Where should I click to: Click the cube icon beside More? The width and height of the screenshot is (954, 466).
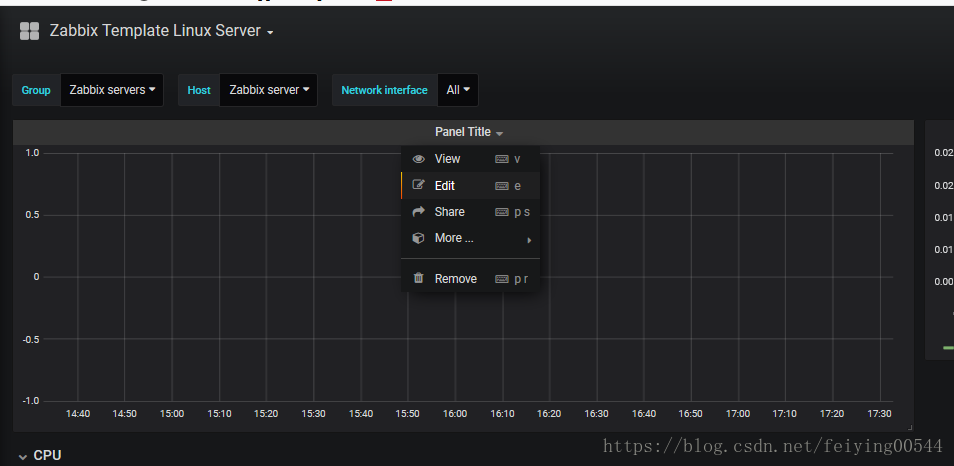[418, 238]
